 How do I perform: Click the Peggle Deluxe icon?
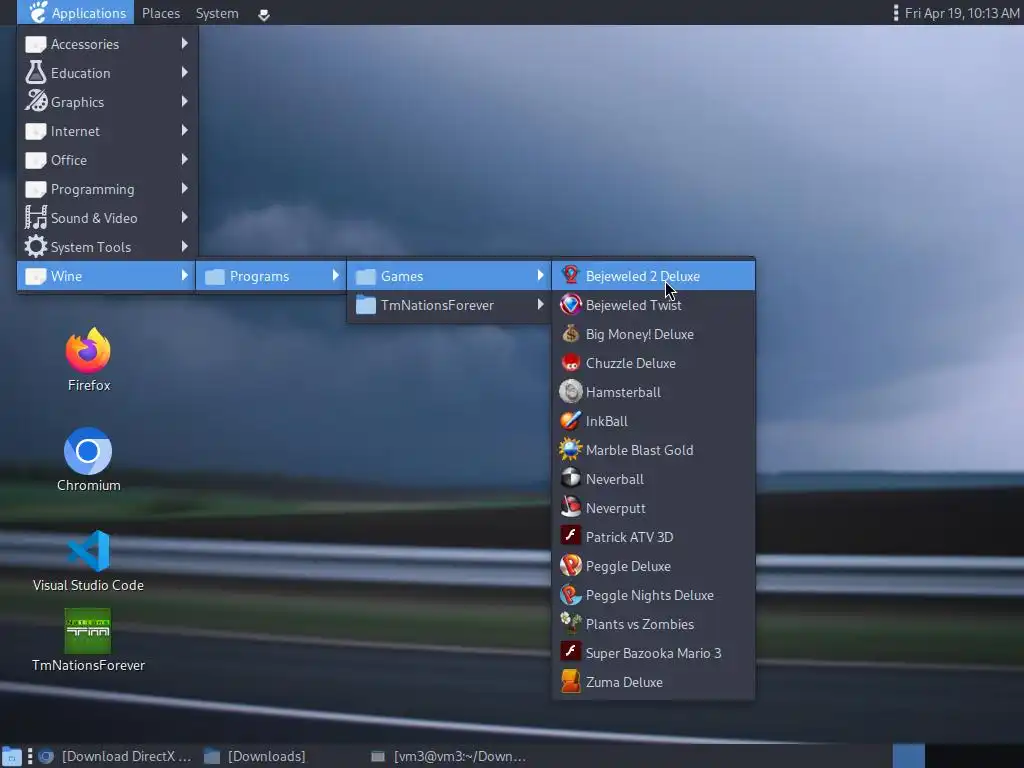pos(570,566)
